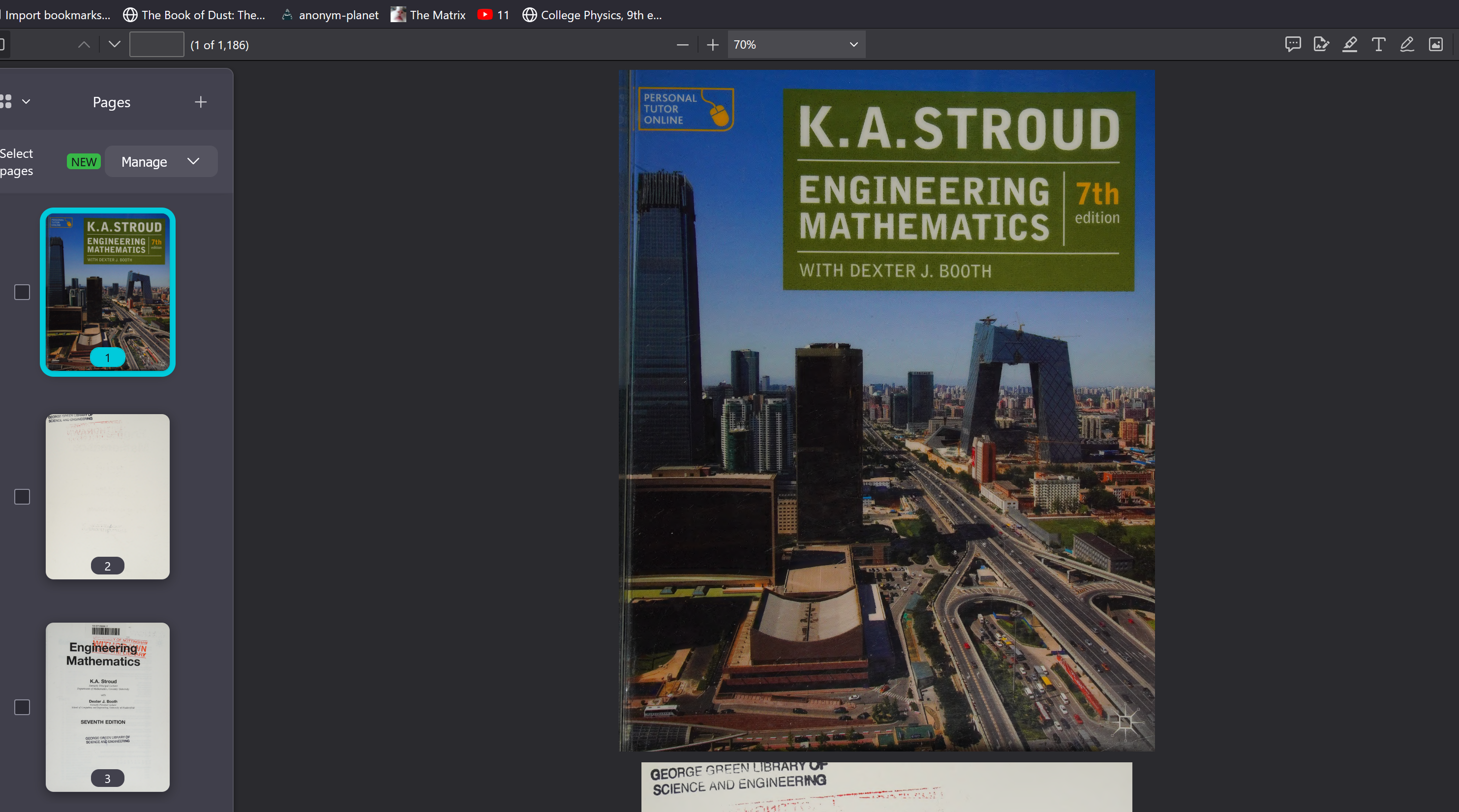Select the freehand draw pencil tool

click(x=1407, y=44)
